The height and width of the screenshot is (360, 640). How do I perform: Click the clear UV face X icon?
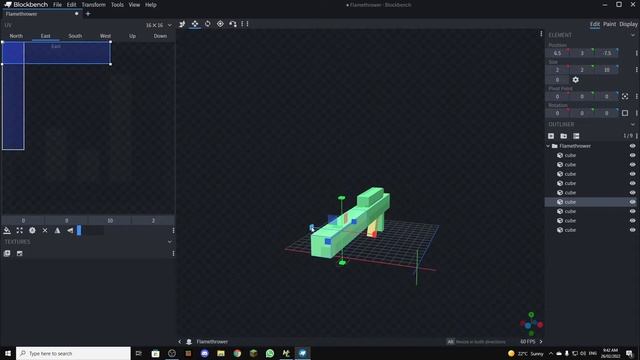45,231
